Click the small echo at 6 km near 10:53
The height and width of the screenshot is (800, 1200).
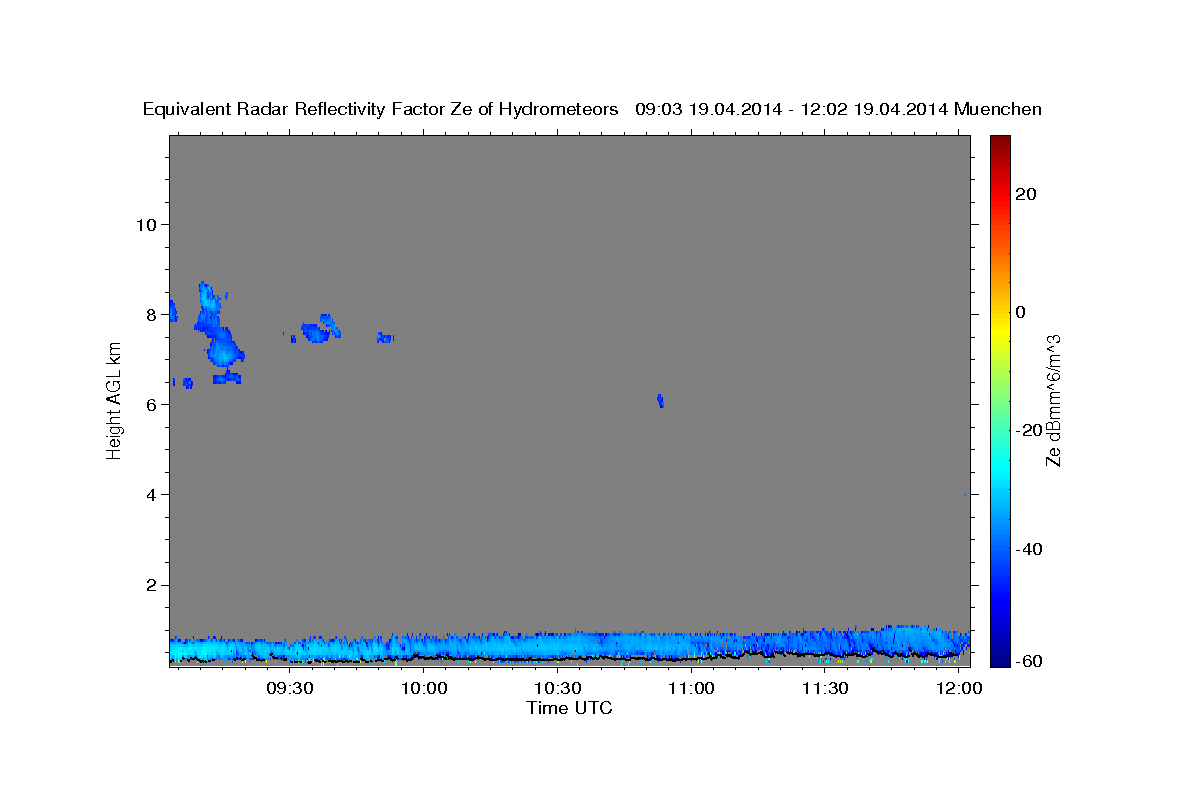(x=660, y=400)
